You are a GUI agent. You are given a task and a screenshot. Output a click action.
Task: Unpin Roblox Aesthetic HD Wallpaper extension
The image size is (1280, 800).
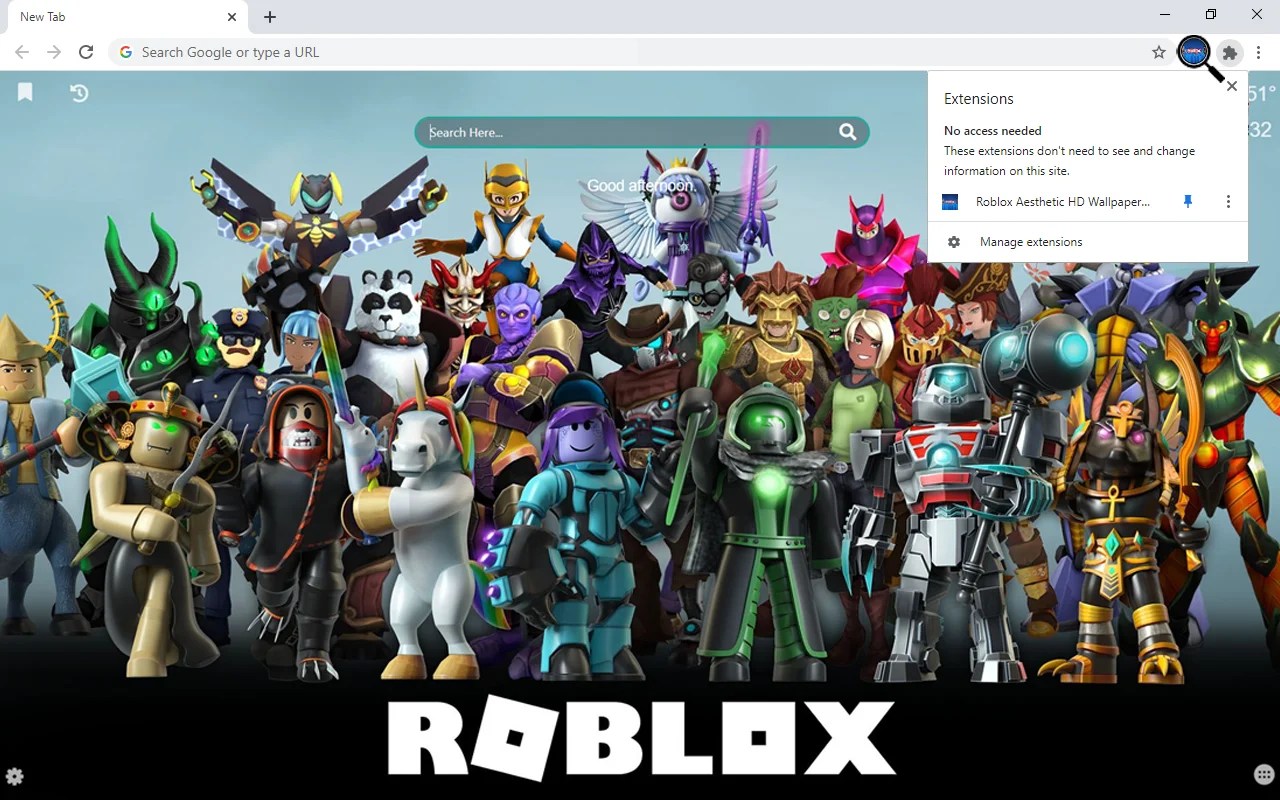[x=1188, y=202]
